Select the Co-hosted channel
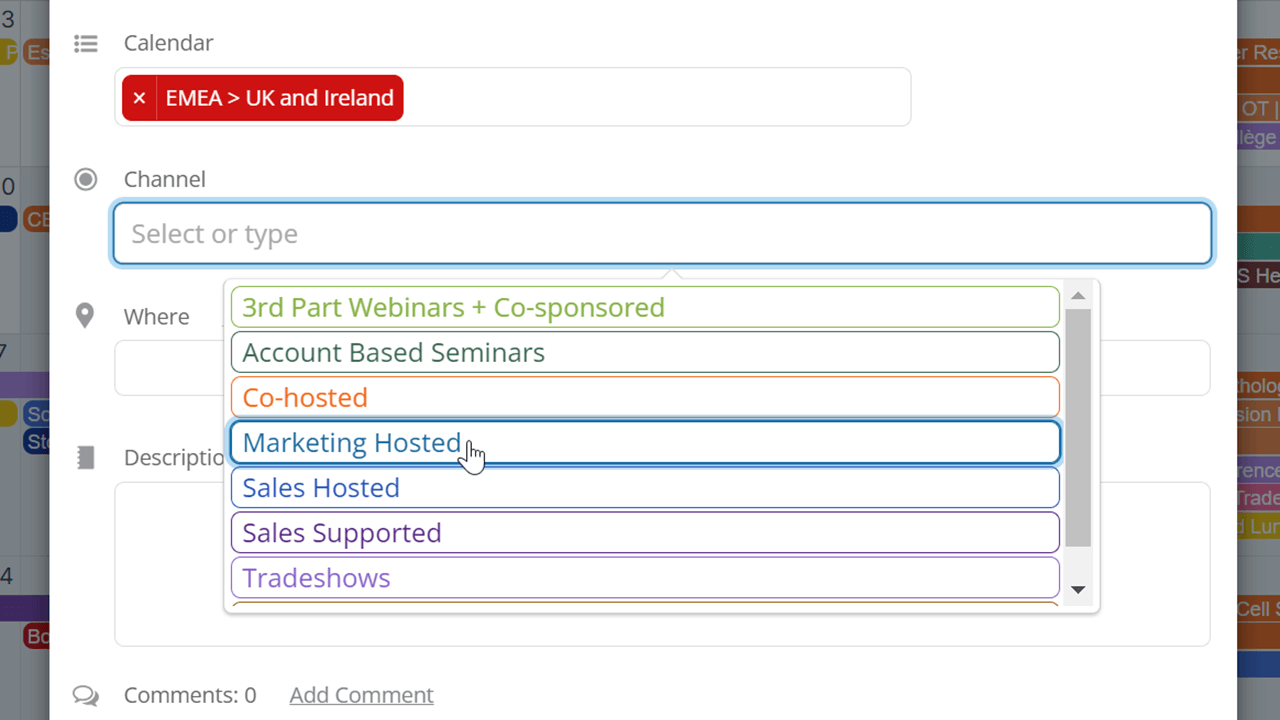This screenshot has width=1280, height=720. [645, 397]
